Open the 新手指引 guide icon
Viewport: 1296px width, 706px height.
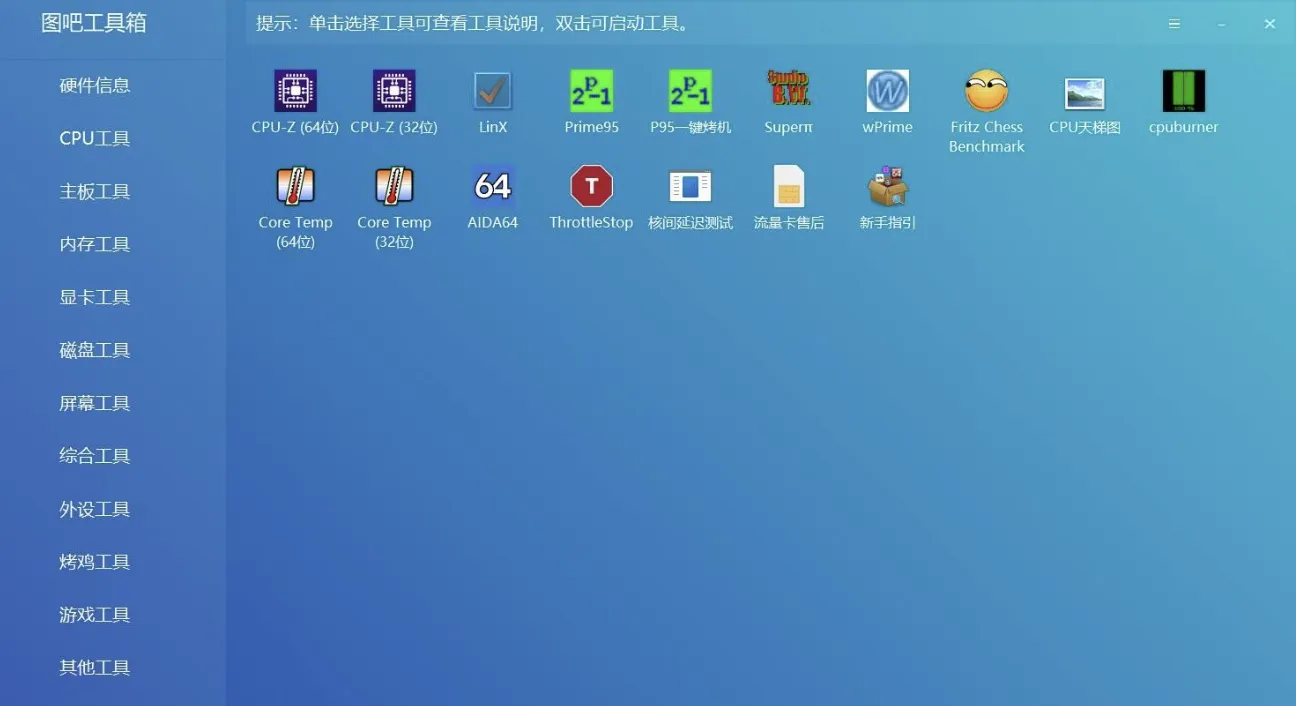(x=887, y=186)
